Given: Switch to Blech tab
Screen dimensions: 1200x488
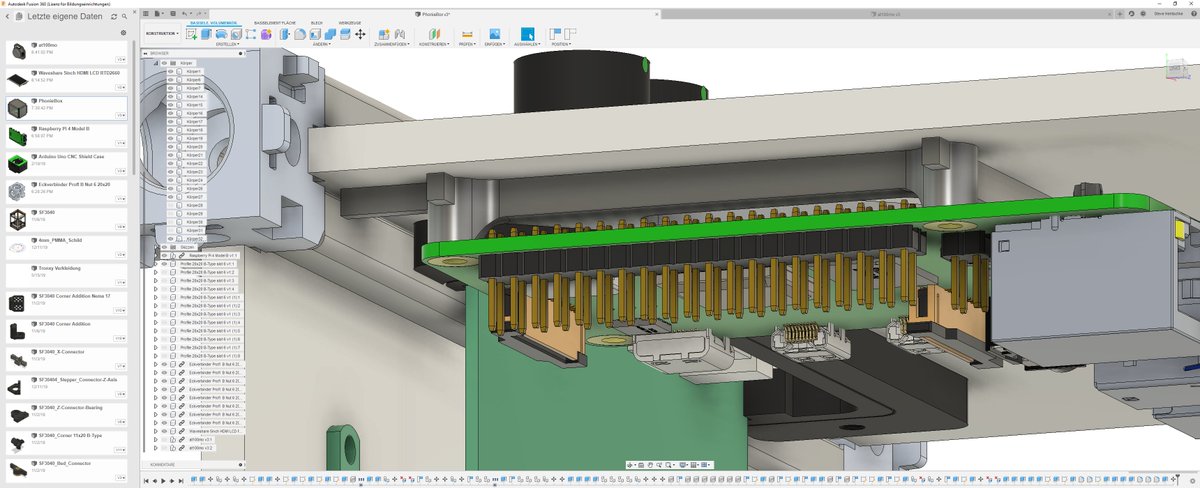Looking at the screenshot, I should pyautogui.click(x=316, y=22).
